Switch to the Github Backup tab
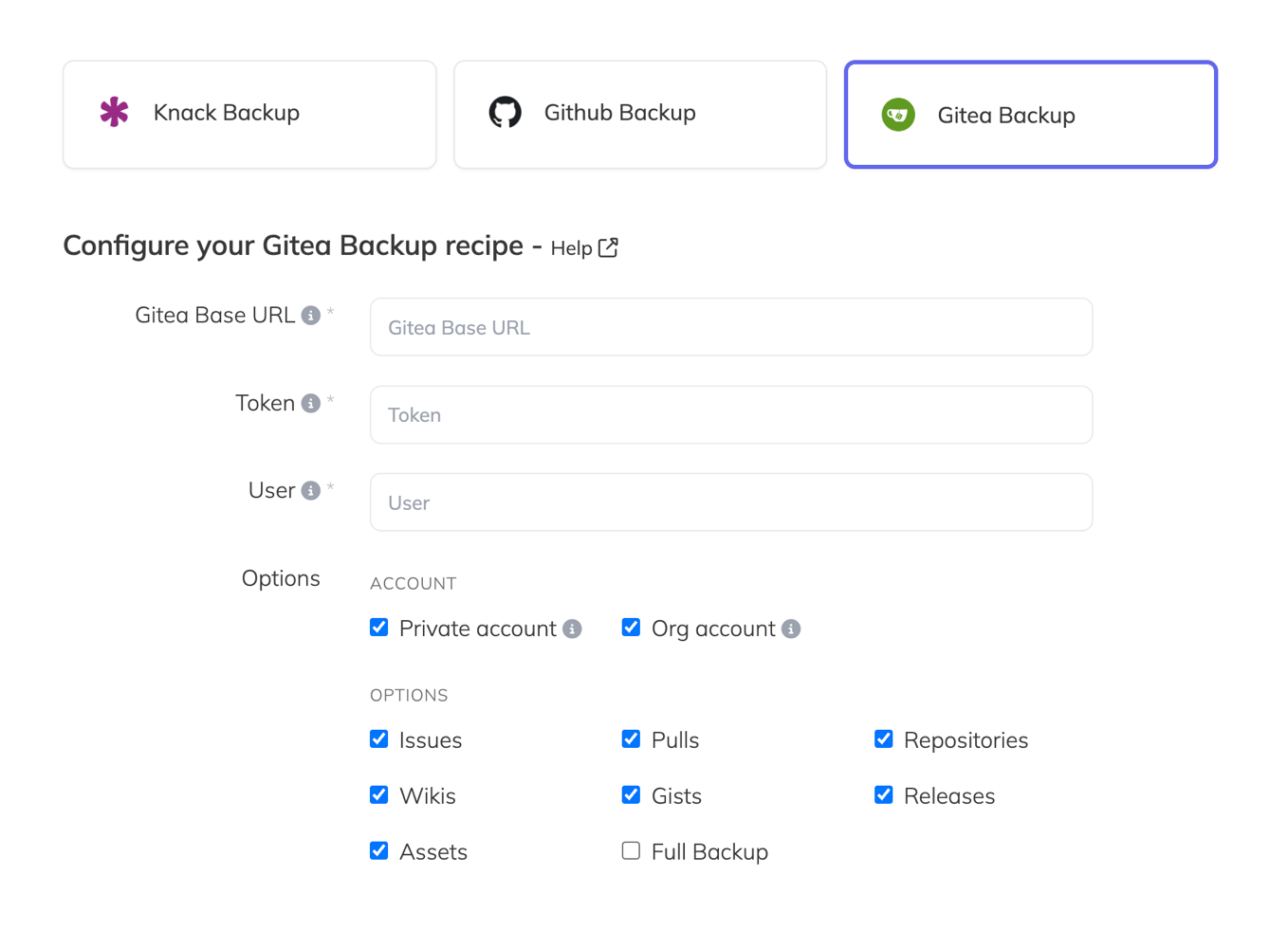 tap(640, 115)
